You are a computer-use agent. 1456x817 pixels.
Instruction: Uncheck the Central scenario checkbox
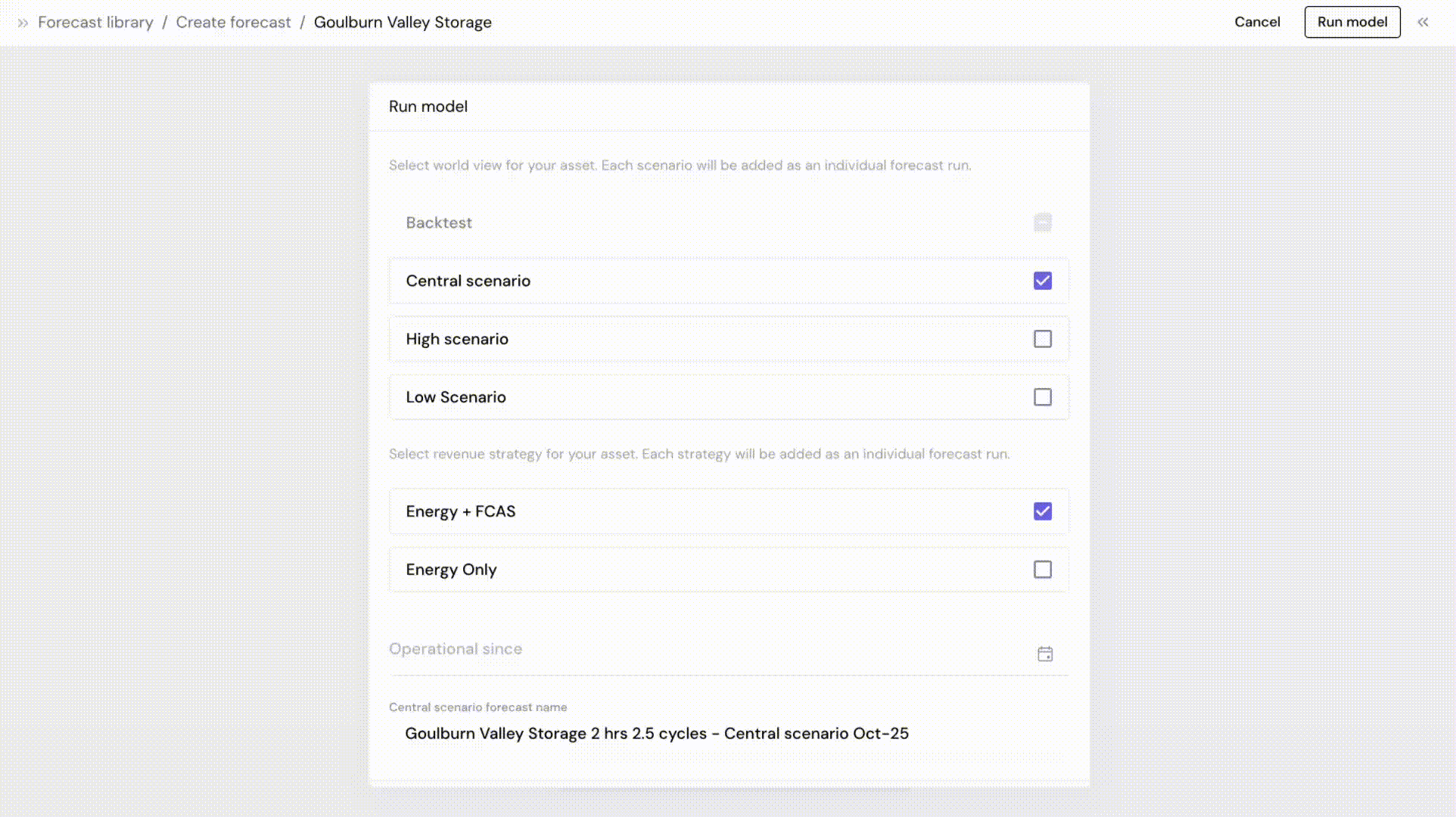point(1042,281)
